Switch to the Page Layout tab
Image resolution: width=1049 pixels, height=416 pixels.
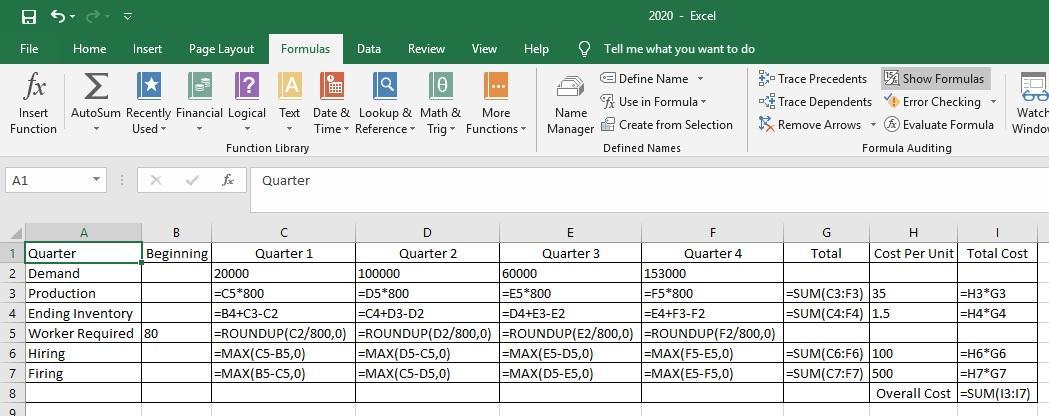click(x=221, y=49)
